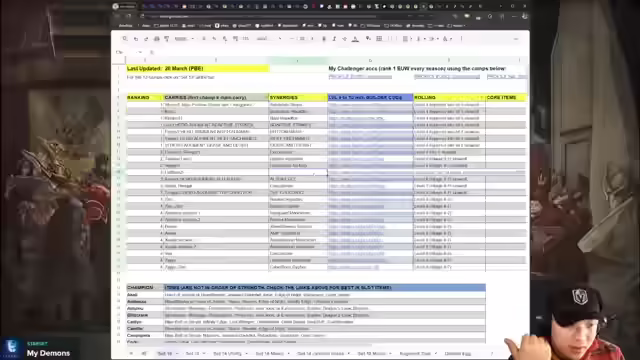The height and width of the screenshot is (360, 640).
Task: Click the undo arrow in the toolbar
Action: click(136, 39)
